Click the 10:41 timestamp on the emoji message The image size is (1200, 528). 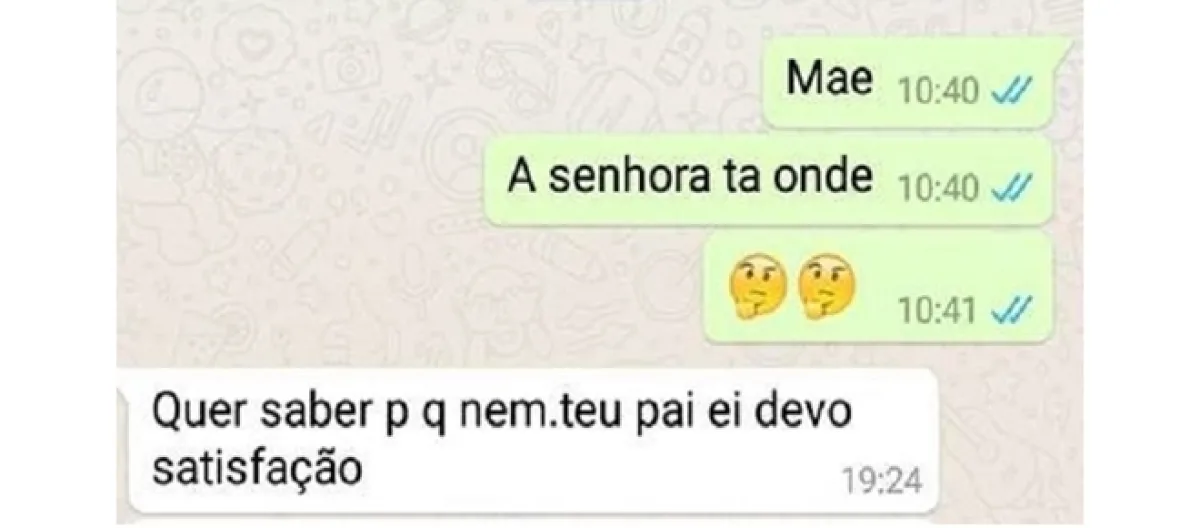[938, 312]
